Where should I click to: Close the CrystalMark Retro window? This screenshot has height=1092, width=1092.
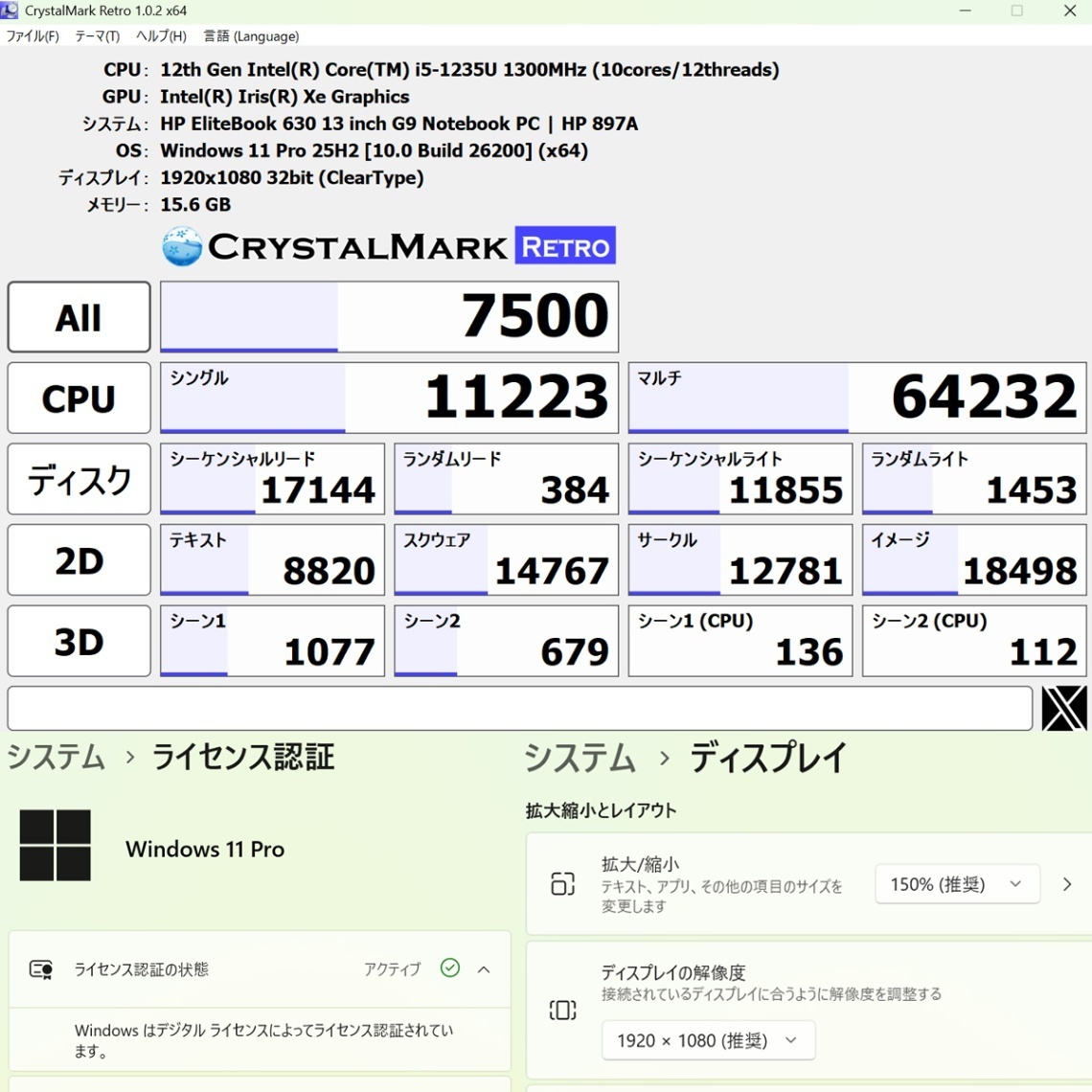pos(1070,11)
